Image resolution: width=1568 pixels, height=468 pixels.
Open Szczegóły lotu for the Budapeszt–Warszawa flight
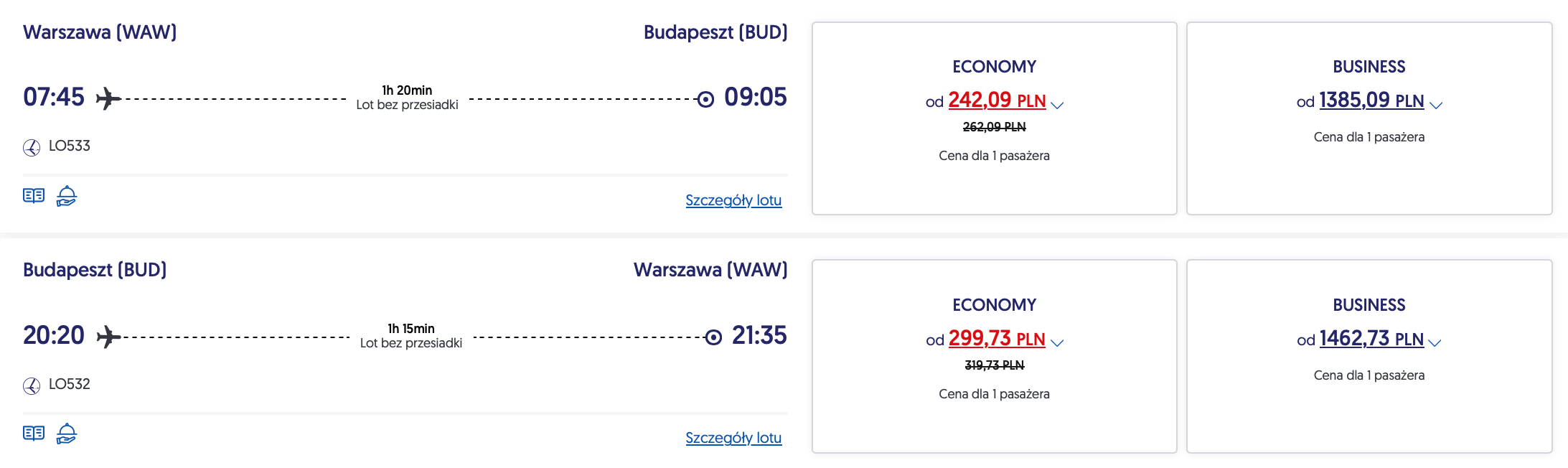pyautogui.click(x=733, y=438)
